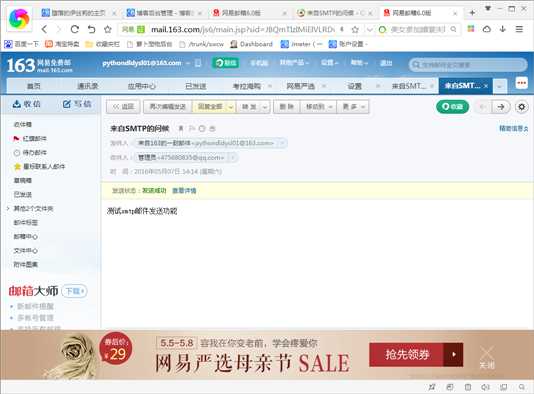
Task: Switch to the 首页 tab
Action: click(x=33, y=86)
